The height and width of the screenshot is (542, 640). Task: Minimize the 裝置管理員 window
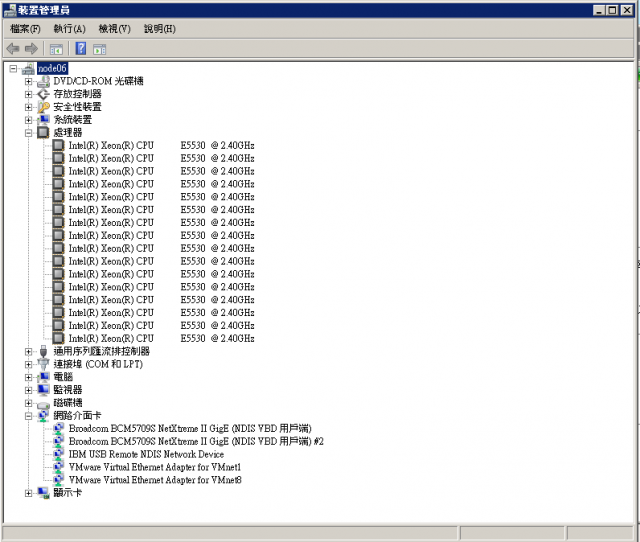(x=599, y=10)
